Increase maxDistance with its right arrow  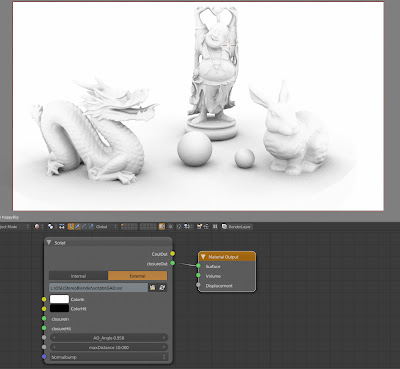(x=163, y=347)
